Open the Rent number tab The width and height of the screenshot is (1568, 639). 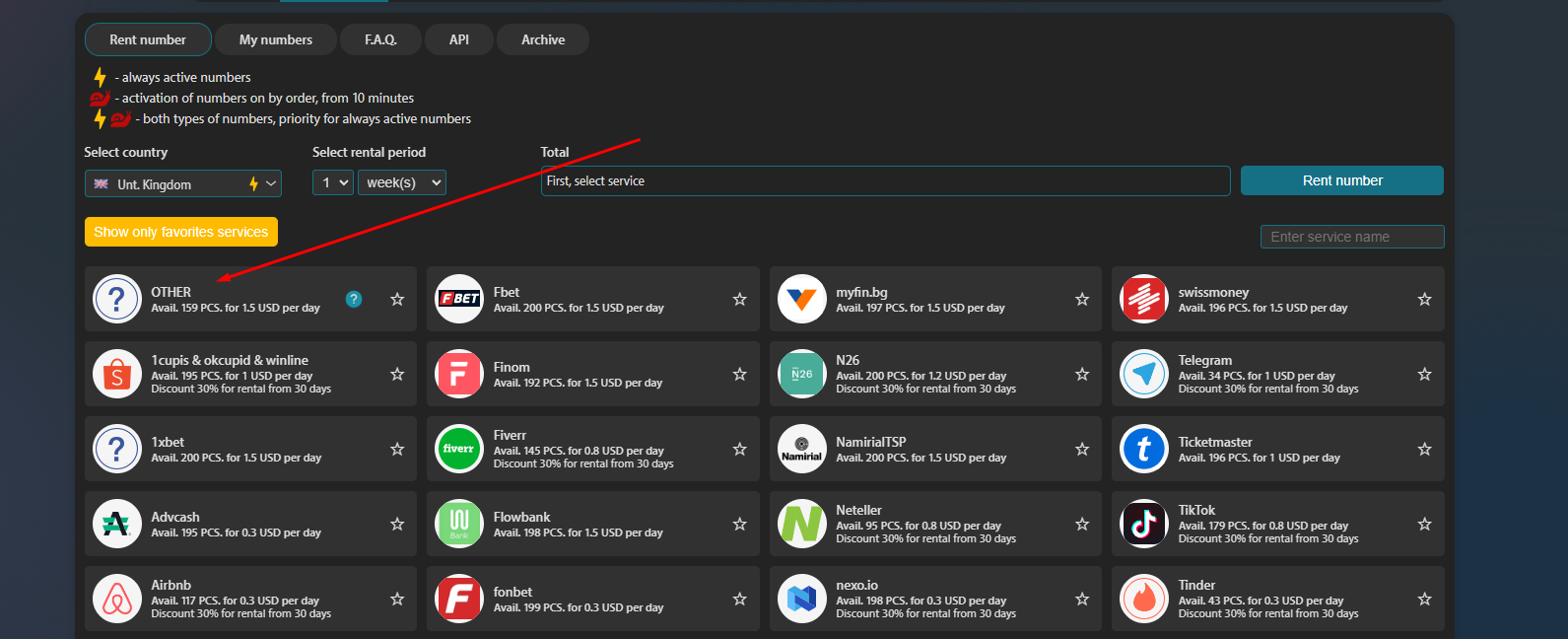(x=148, y=39)
